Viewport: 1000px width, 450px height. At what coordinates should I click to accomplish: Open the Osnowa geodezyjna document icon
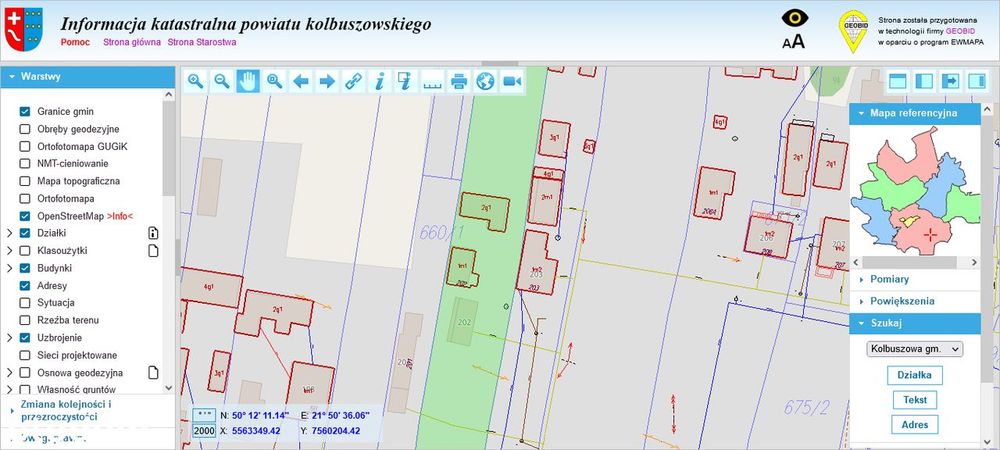coord(153,372)
